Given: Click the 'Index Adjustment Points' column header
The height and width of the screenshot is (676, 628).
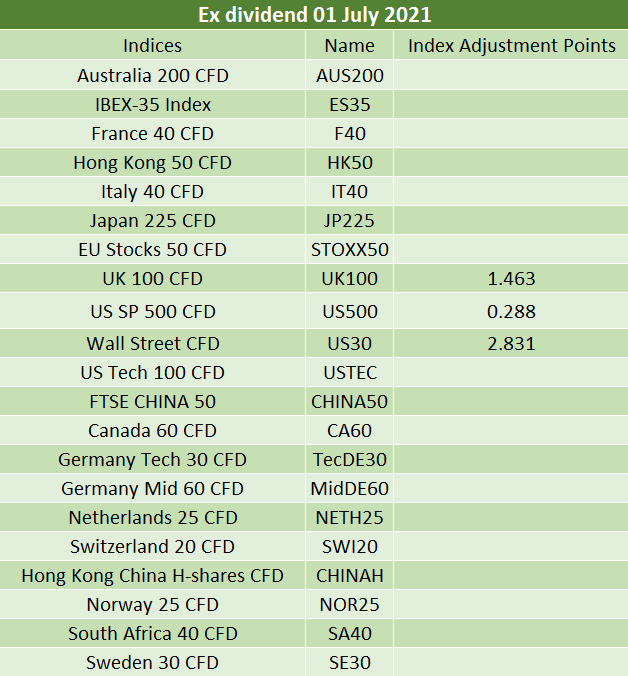Looking at the screenshot, I should pos(511,45).
